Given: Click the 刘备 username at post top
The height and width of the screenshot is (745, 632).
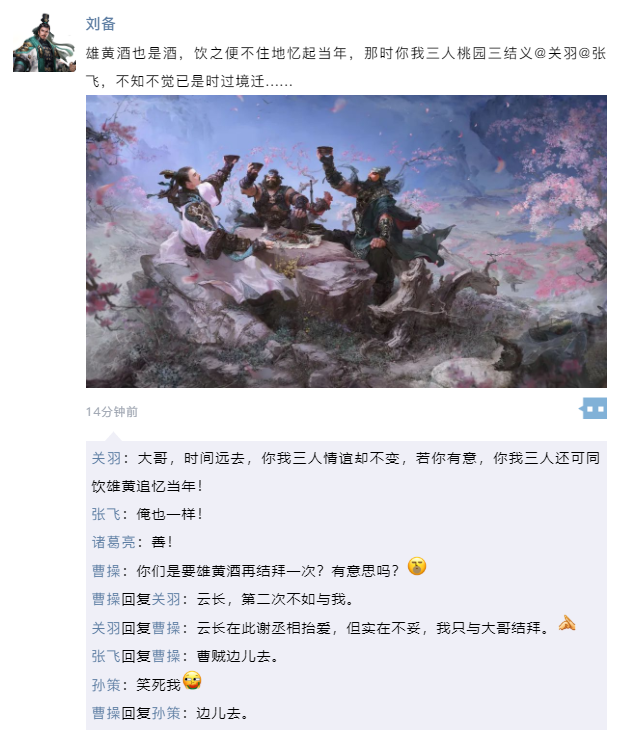Looking at the screenshot, I should [x=100, y=24].
